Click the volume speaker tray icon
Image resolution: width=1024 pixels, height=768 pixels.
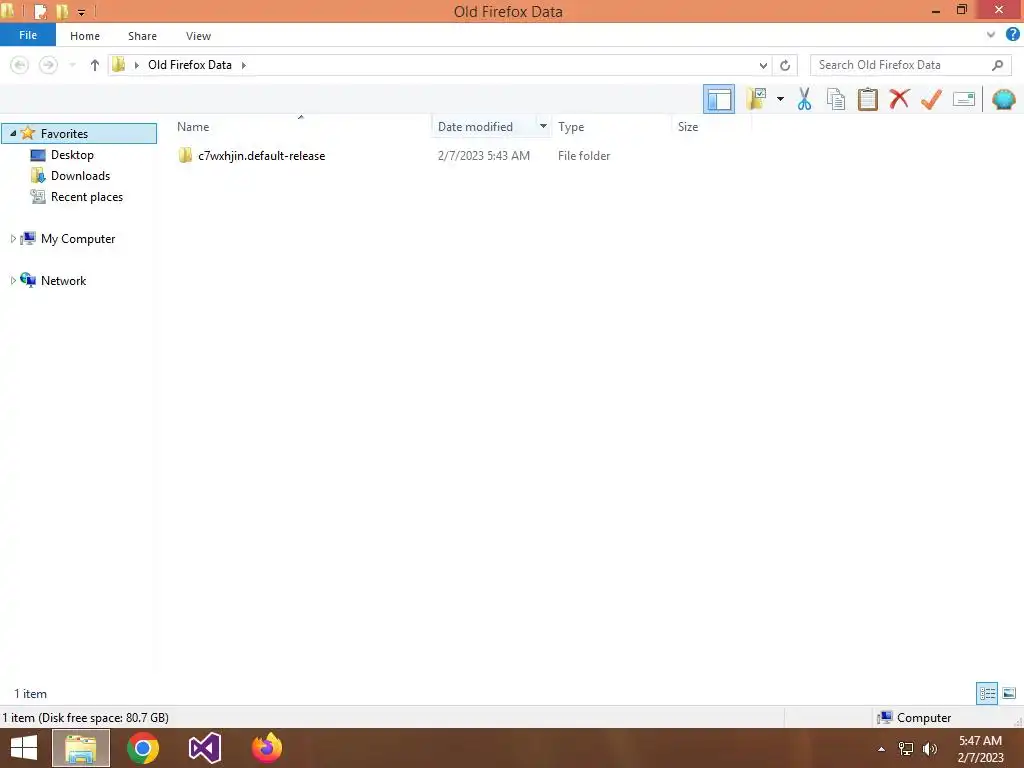click(x=930, y=749)
